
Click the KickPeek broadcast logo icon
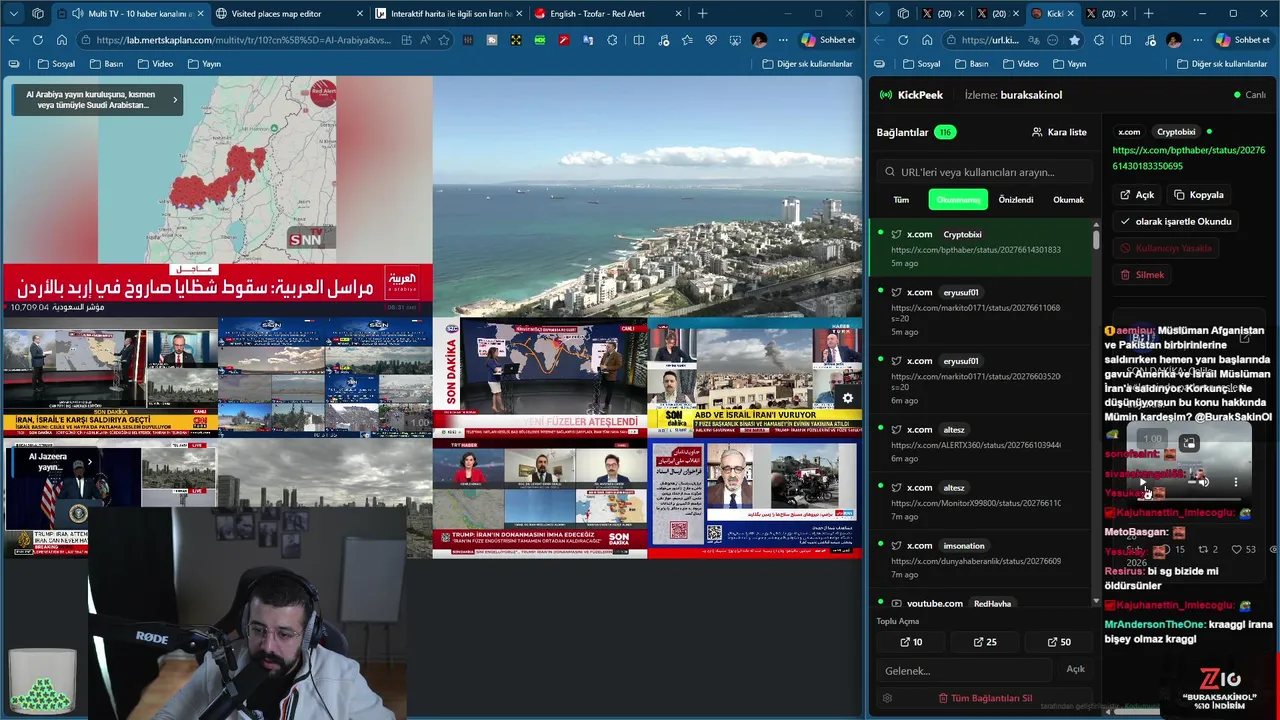[x=885, y=95]
